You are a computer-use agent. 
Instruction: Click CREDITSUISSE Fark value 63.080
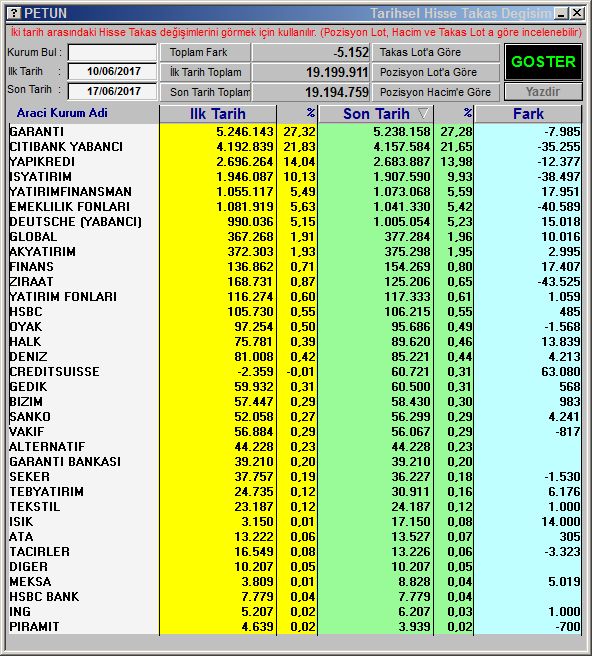coord(561,372)
